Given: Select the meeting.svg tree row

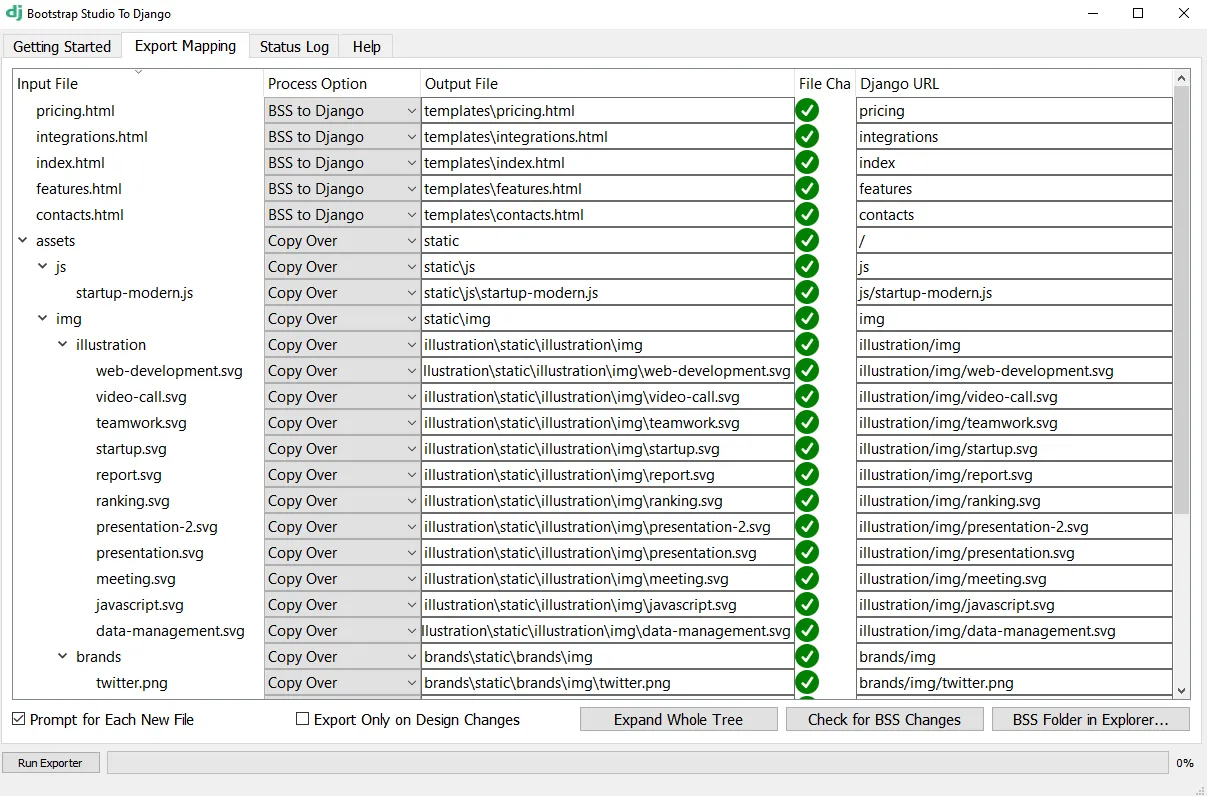Looking at the screenshot, I should (x=136, y=578).
